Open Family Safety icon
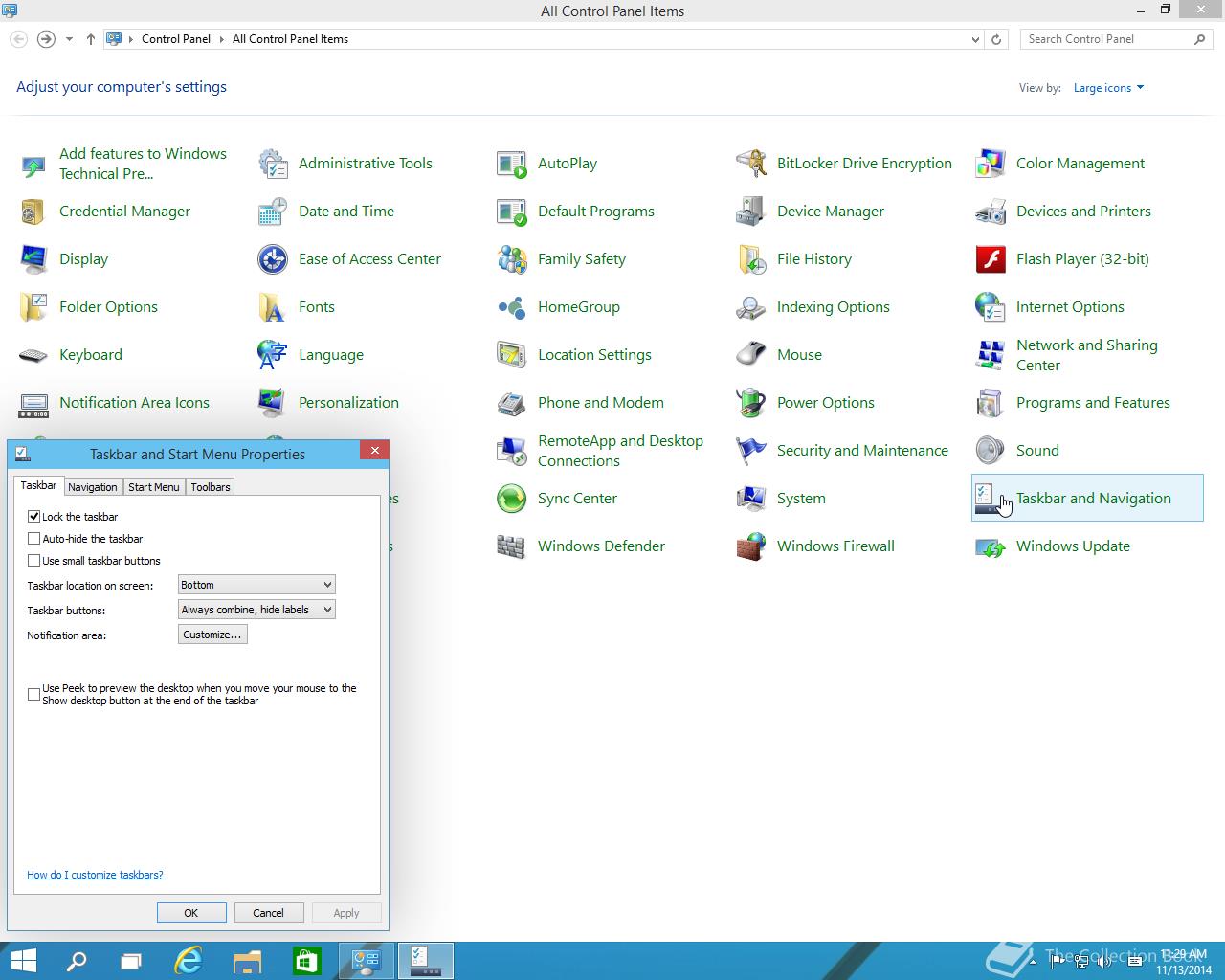Viewport: 1225px width, 980px height. [512, 259]
